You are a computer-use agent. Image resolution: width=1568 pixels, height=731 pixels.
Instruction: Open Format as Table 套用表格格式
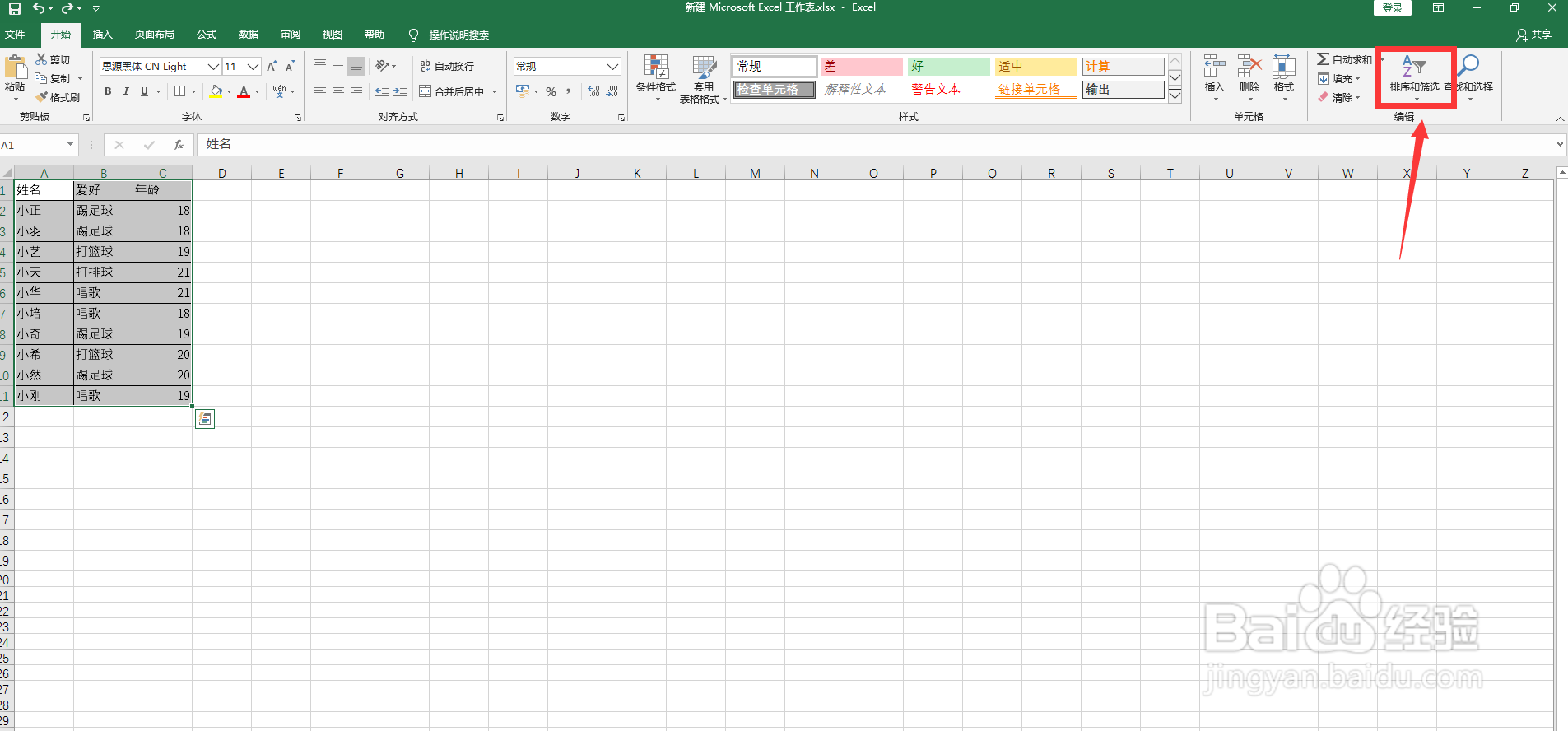703,79
